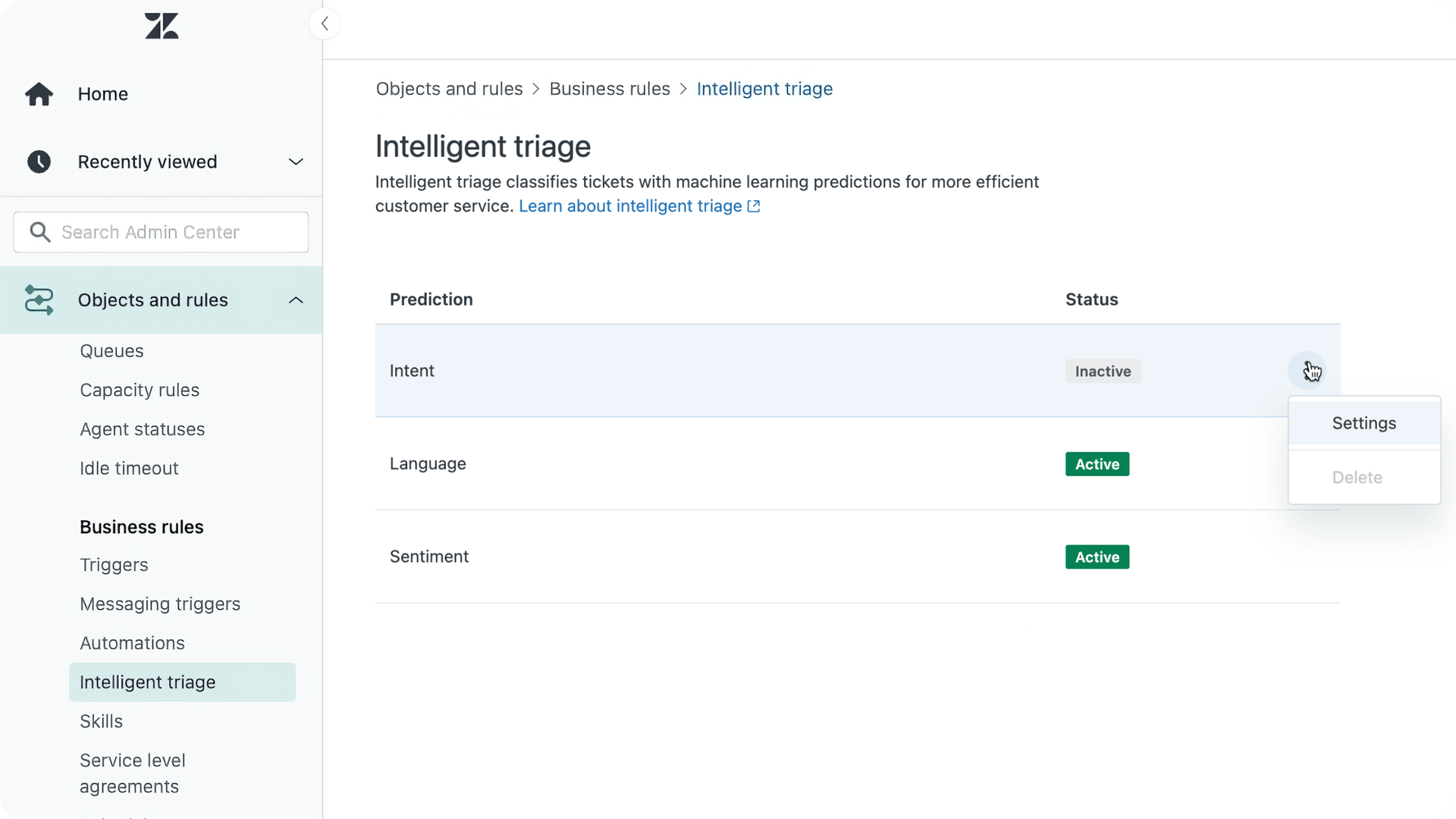Collapse the sidebar with arrow button
This screenshot has height=819, width=1456.
pyautogui.click(x=325, y=24)
